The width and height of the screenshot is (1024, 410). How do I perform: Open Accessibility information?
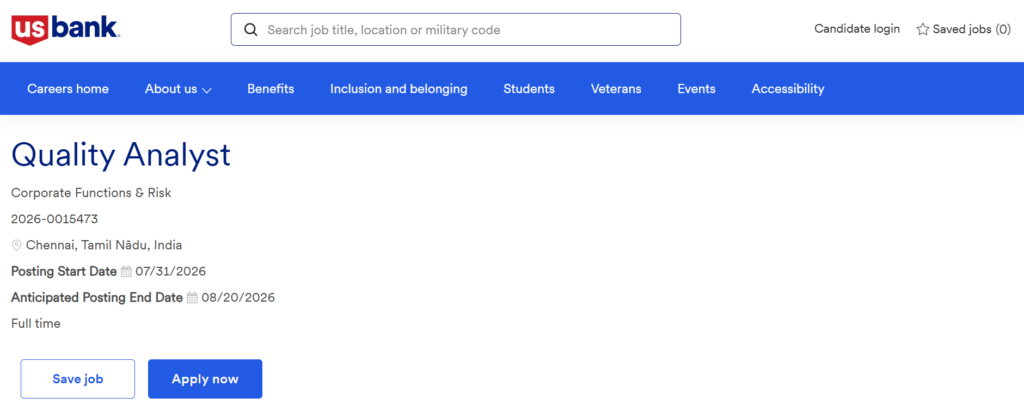(788, 89)
